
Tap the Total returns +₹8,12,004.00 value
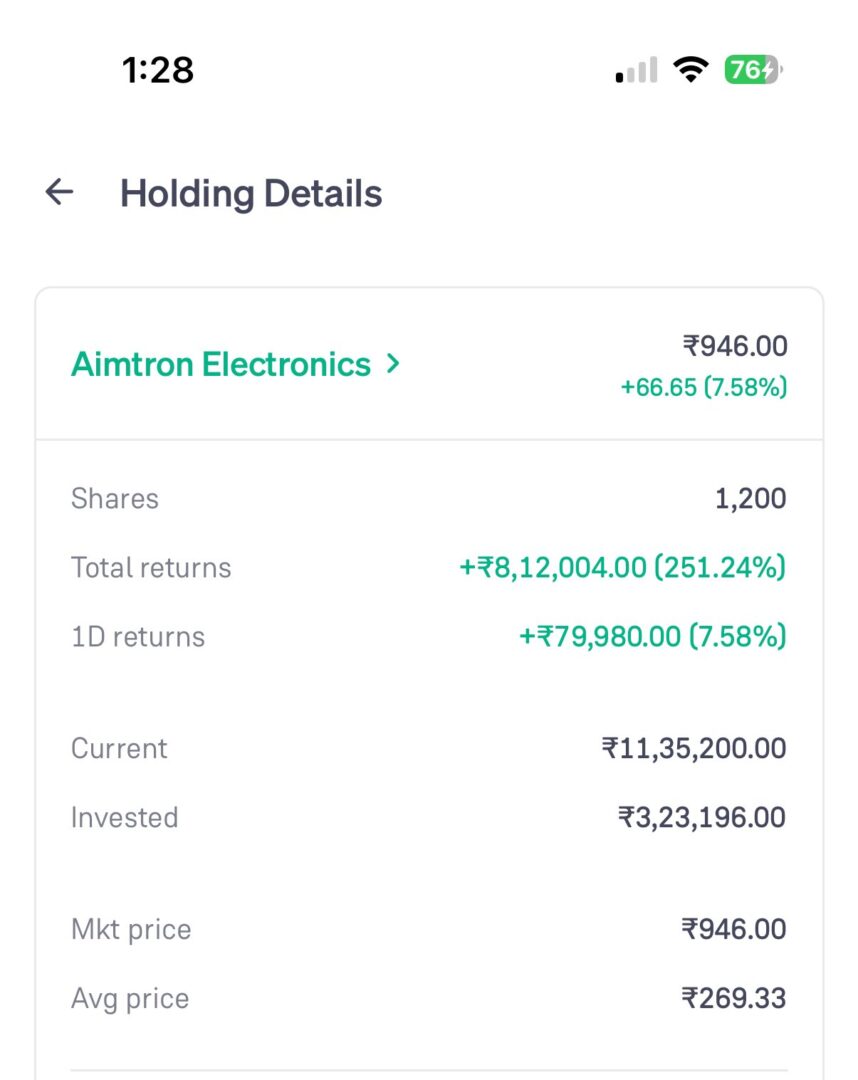[622, 568]
